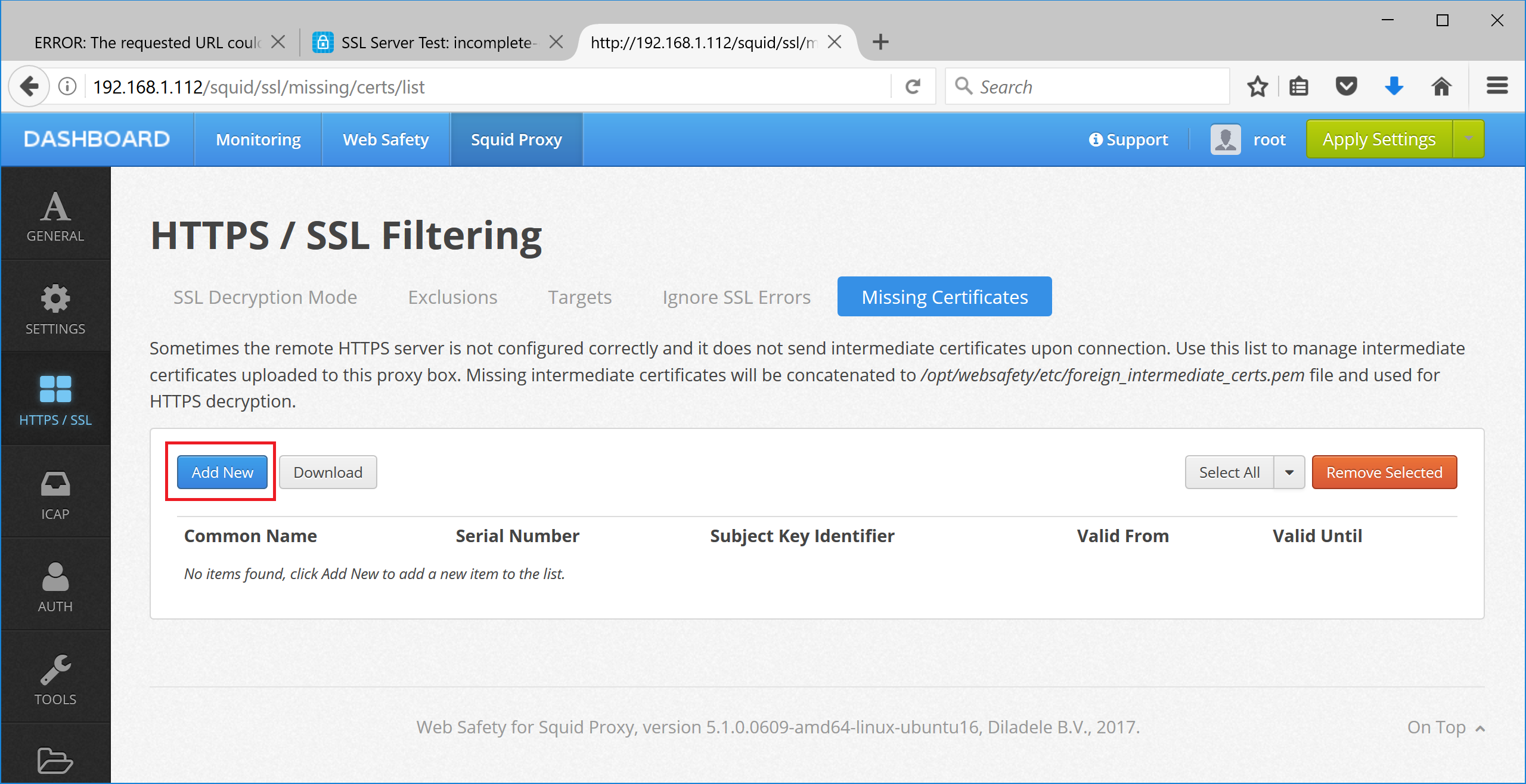The image size is (1526, 784).
Task: Expand the Select All dropdown arrow
Action: [1289, 472]
